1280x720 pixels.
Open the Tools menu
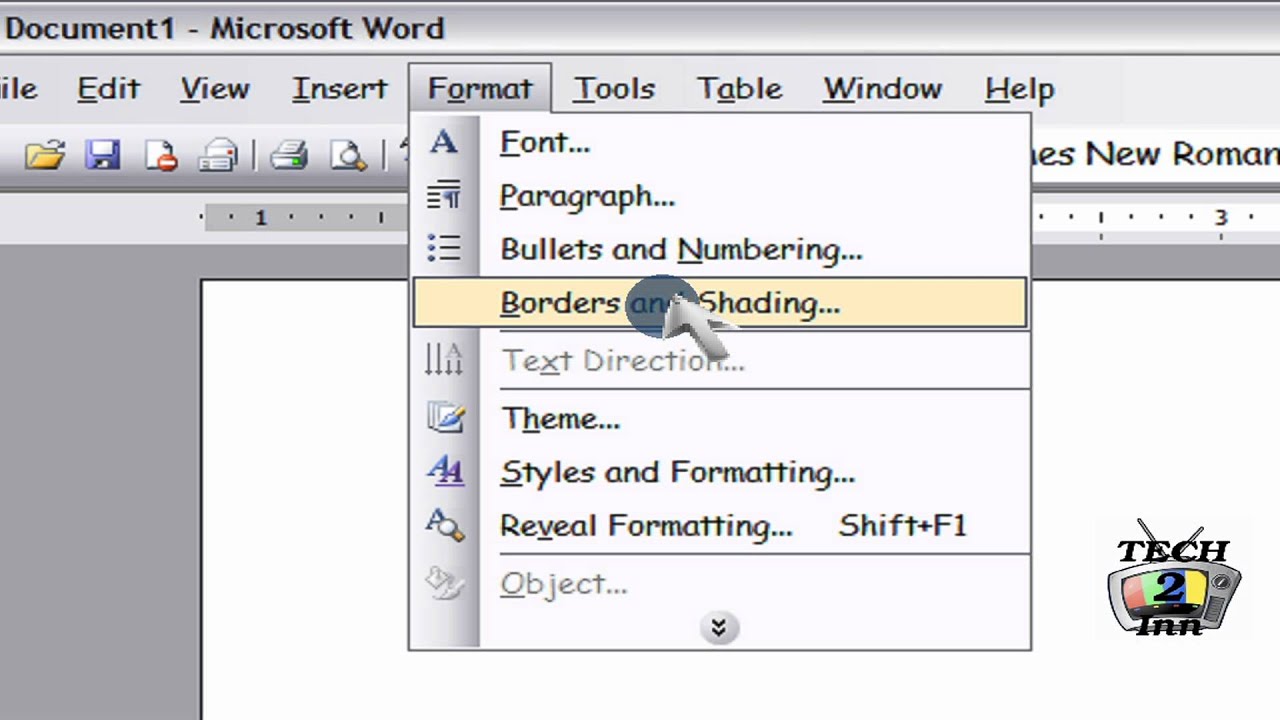614,89
